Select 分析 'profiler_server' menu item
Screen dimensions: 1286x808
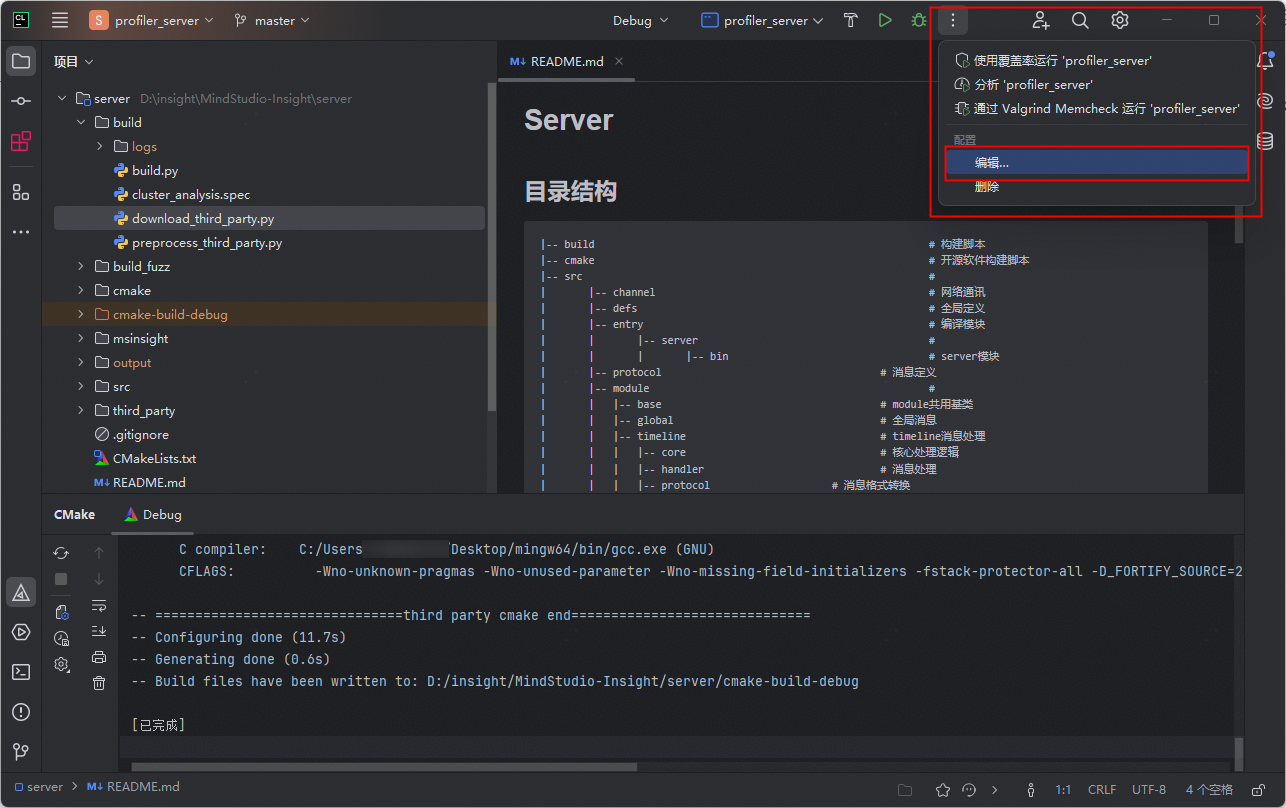pos(1096,84)
